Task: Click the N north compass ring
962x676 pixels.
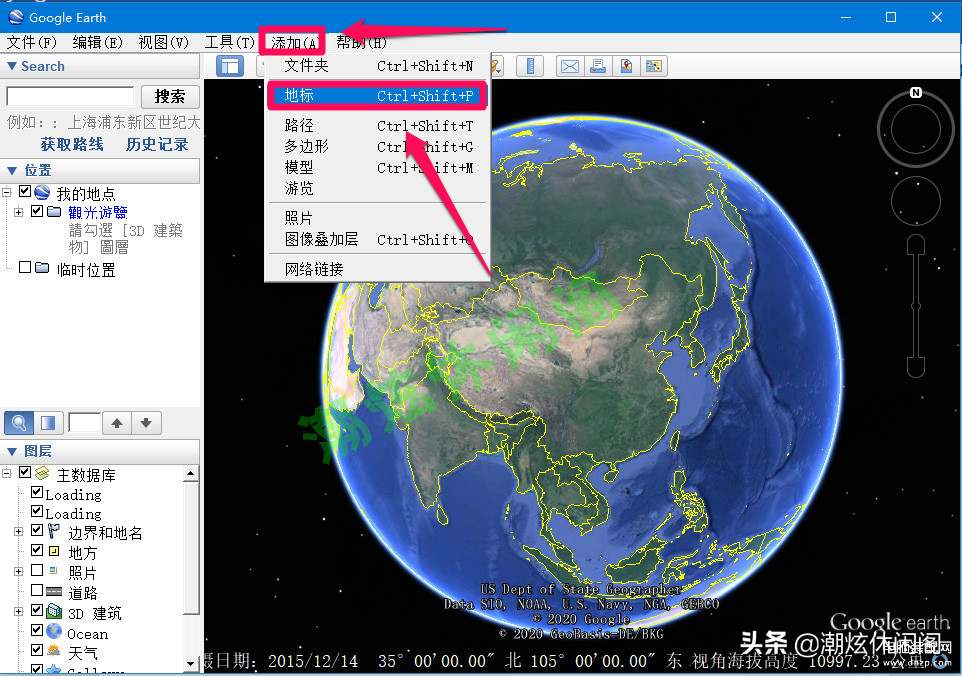Action: [915, 129]
